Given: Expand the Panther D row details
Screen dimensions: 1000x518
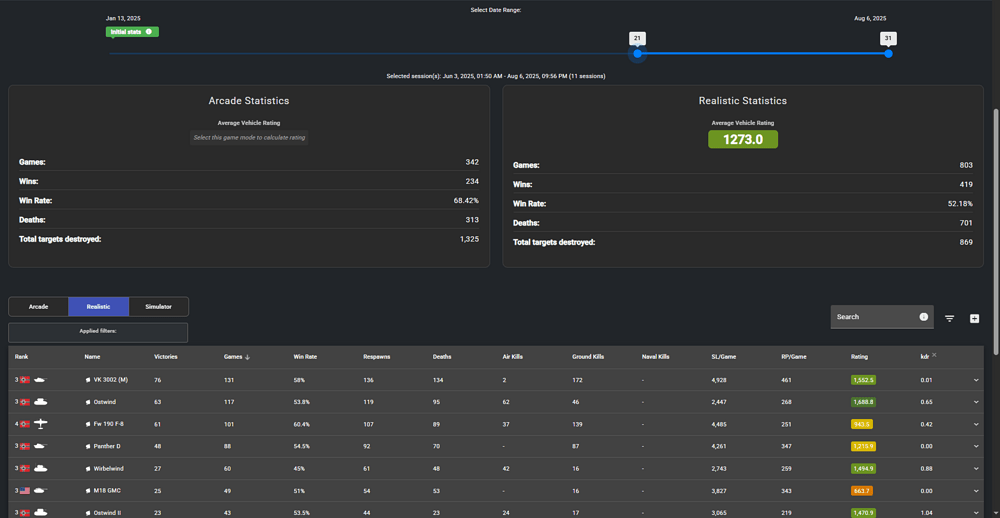Looking at the screenshot, I should [976, 446].
